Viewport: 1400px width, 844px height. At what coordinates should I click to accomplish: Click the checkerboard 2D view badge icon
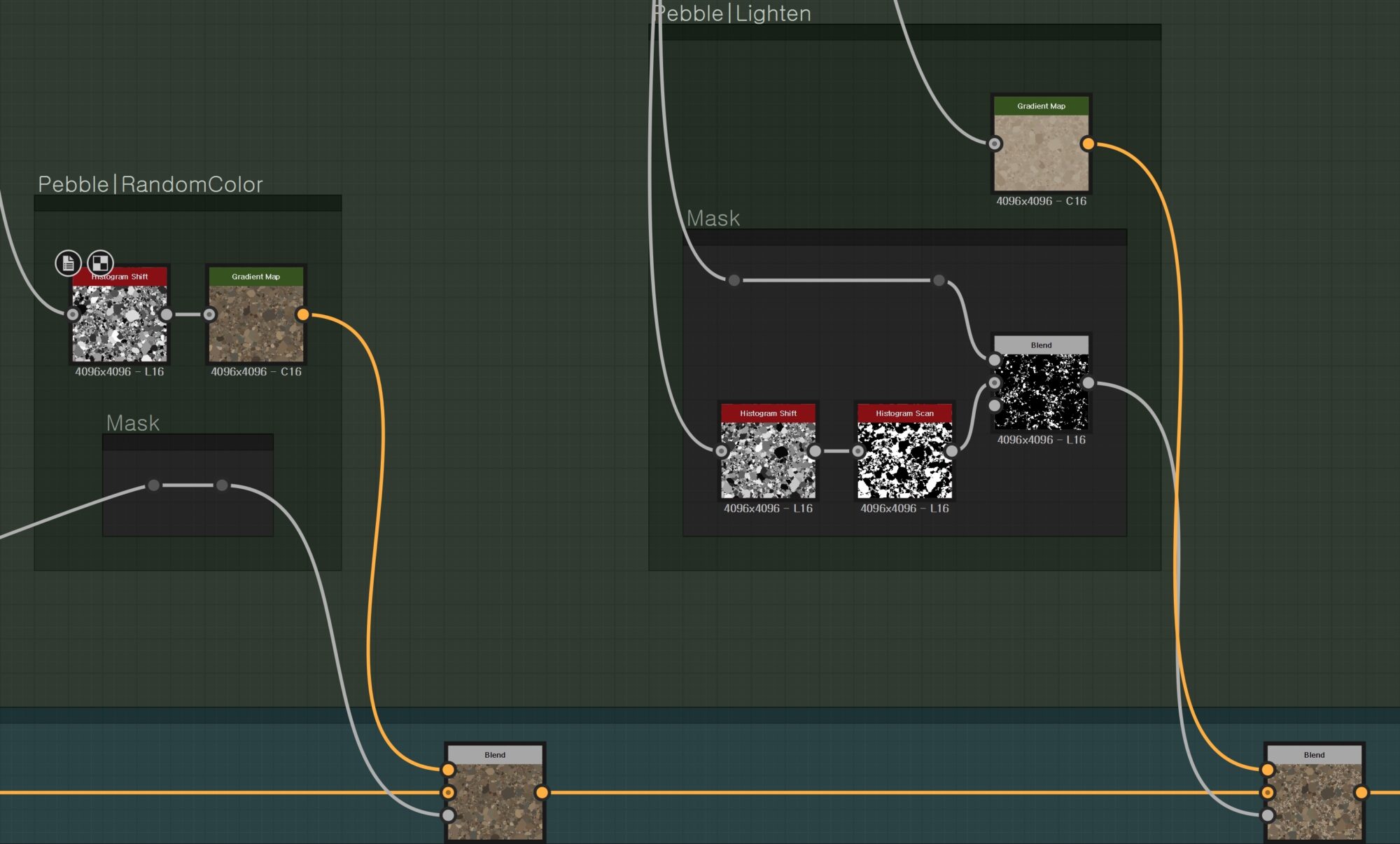click(x=100, y=263)
